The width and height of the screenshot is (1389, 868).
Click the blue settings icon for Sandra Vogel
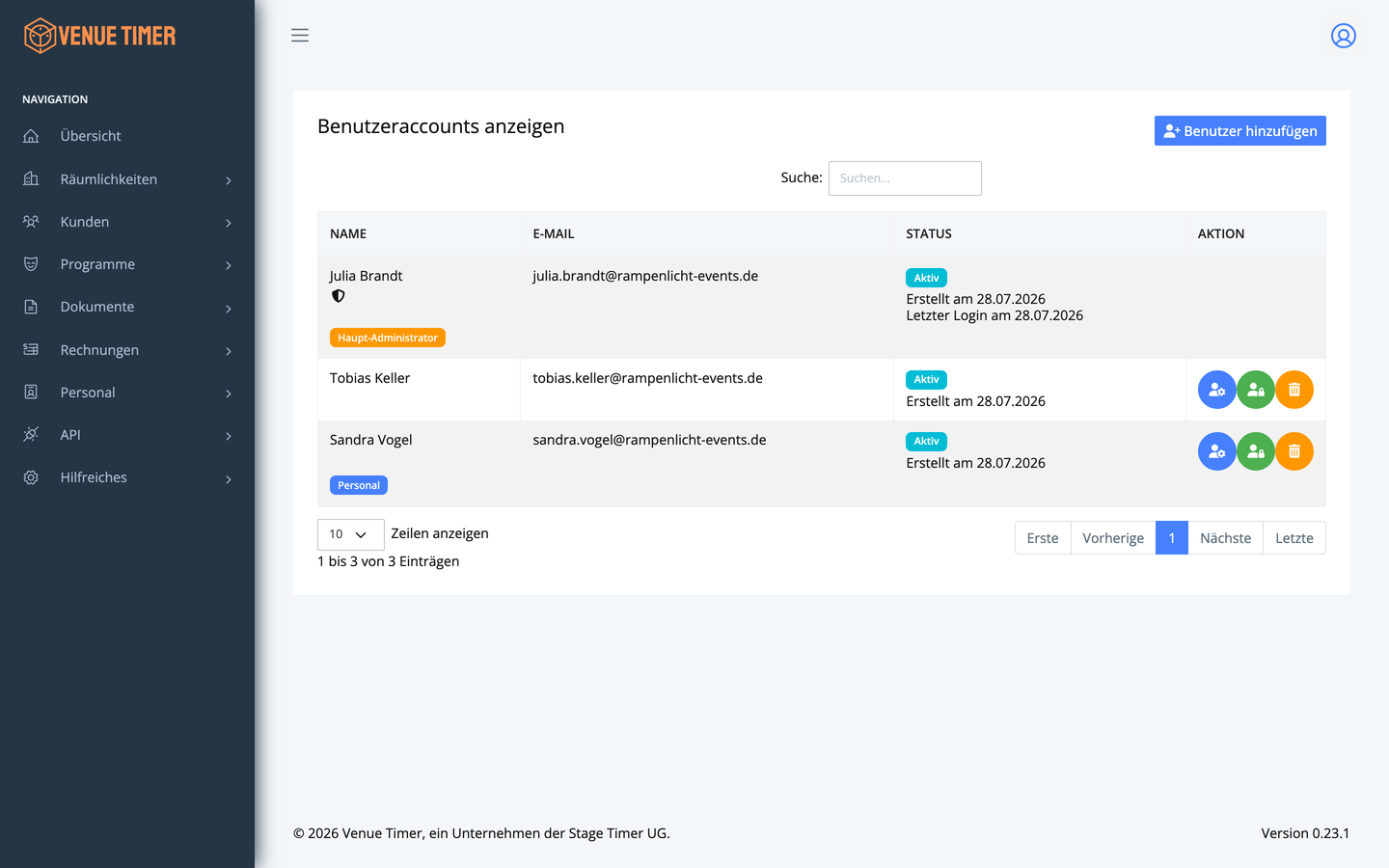[x=1217, y=451]
